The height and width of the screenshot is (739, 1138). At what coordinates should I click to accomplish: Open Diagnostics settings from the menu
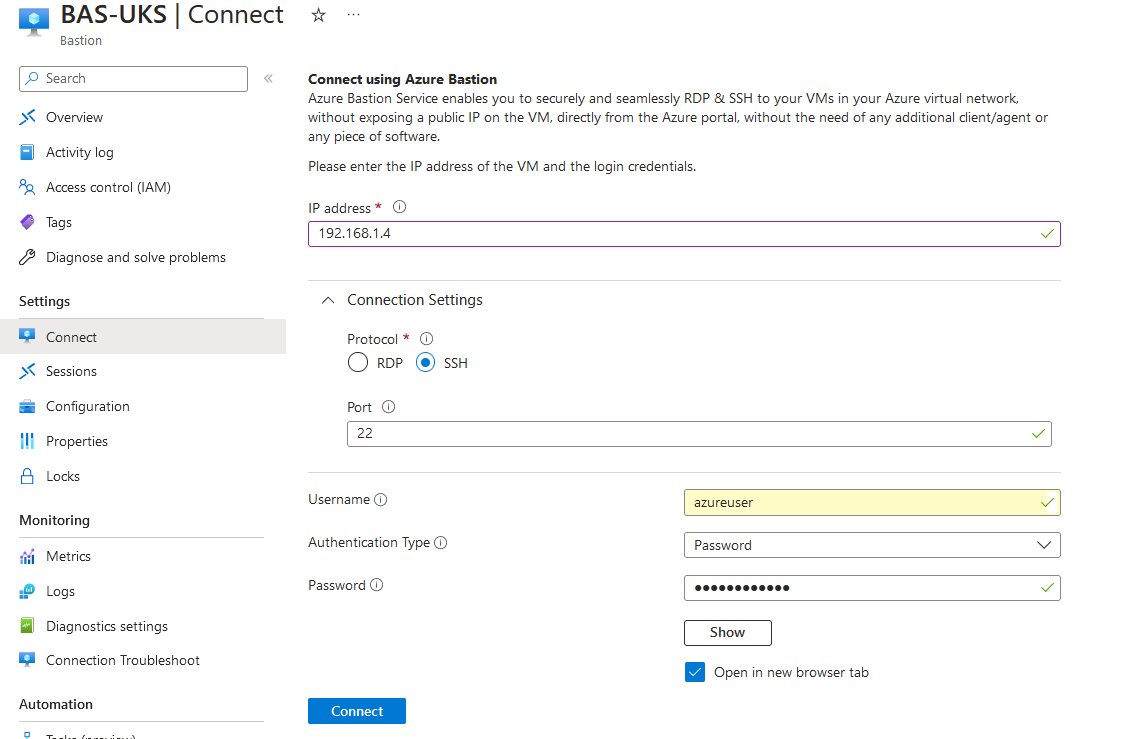point(107,626)
